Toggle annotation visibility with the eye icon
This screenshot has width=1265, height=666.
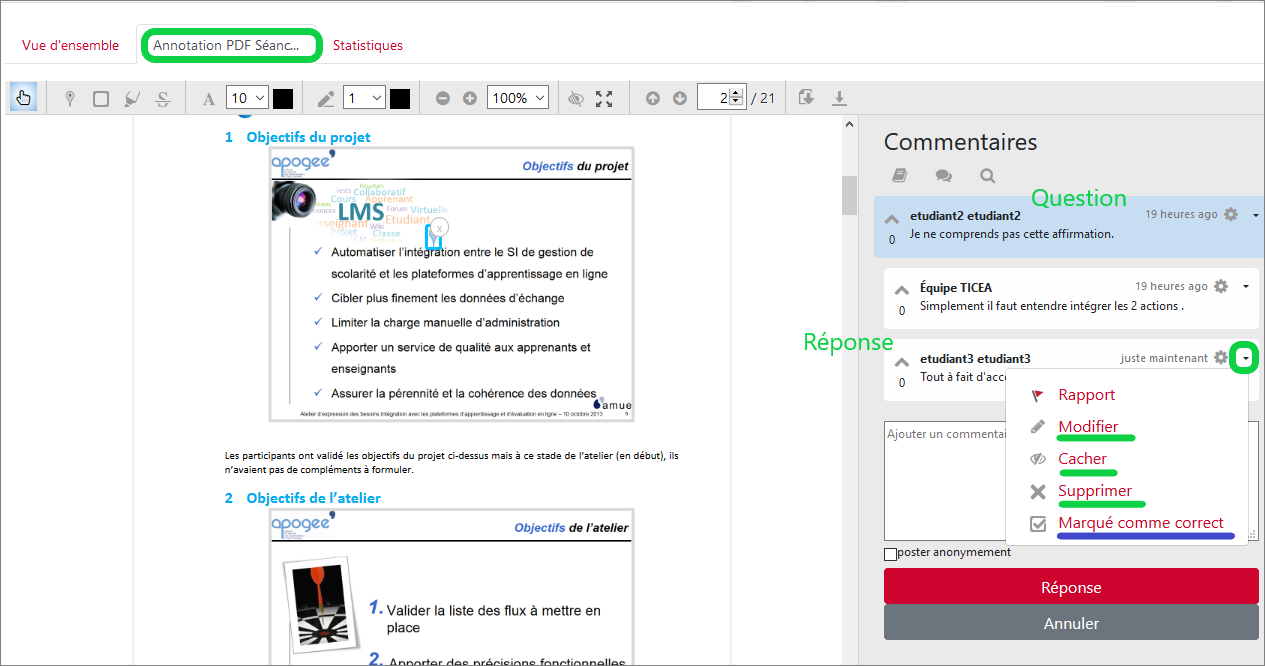coord(575,98)
